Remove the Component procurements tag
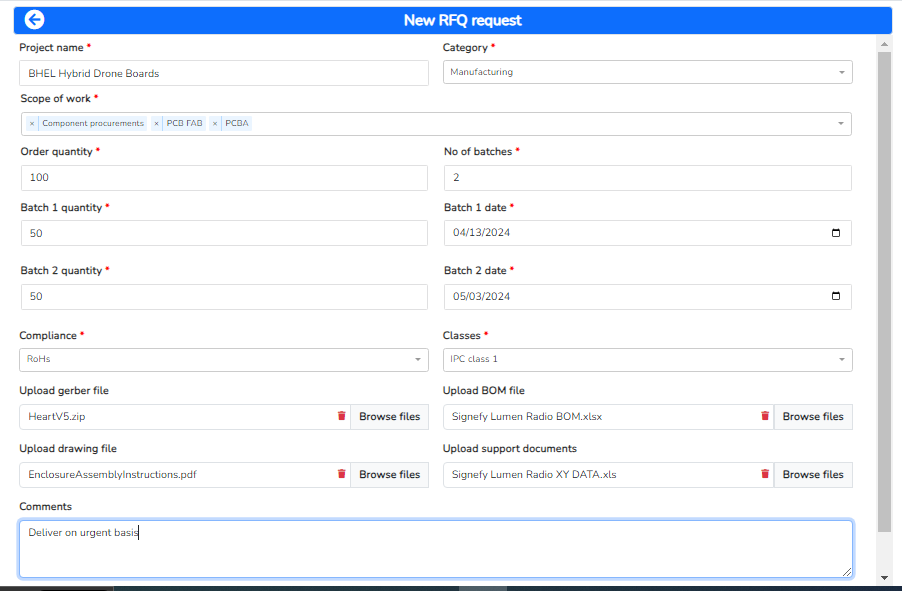Viewport: 902px width, 591px height. pyautogui.click(x=32, y=124)
